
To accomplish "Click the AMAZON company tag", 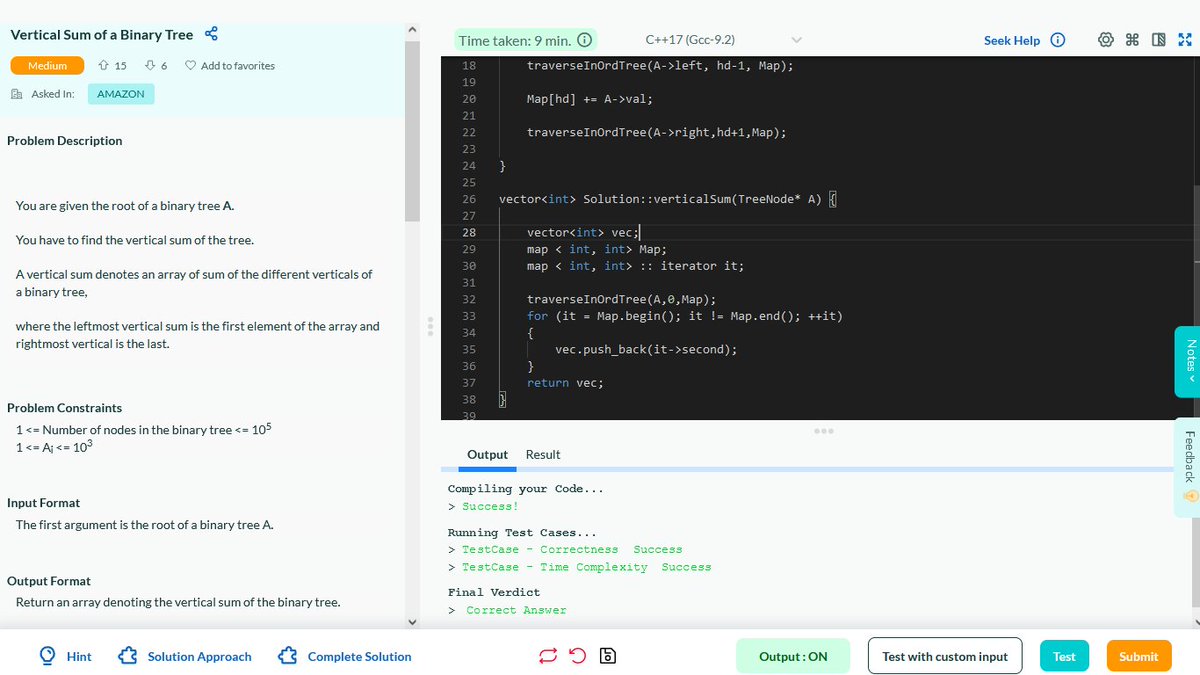I will pyautogui.click(x=121, y=94).
